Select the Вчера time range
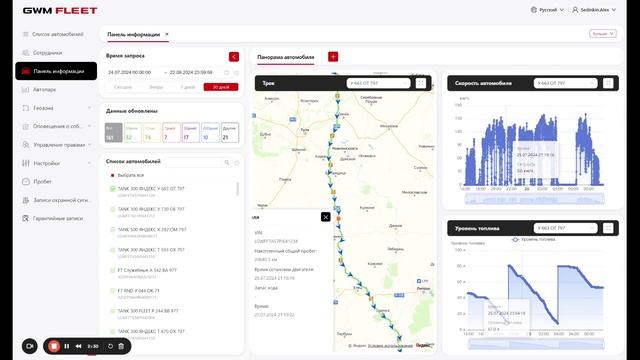 click(156, 87)
